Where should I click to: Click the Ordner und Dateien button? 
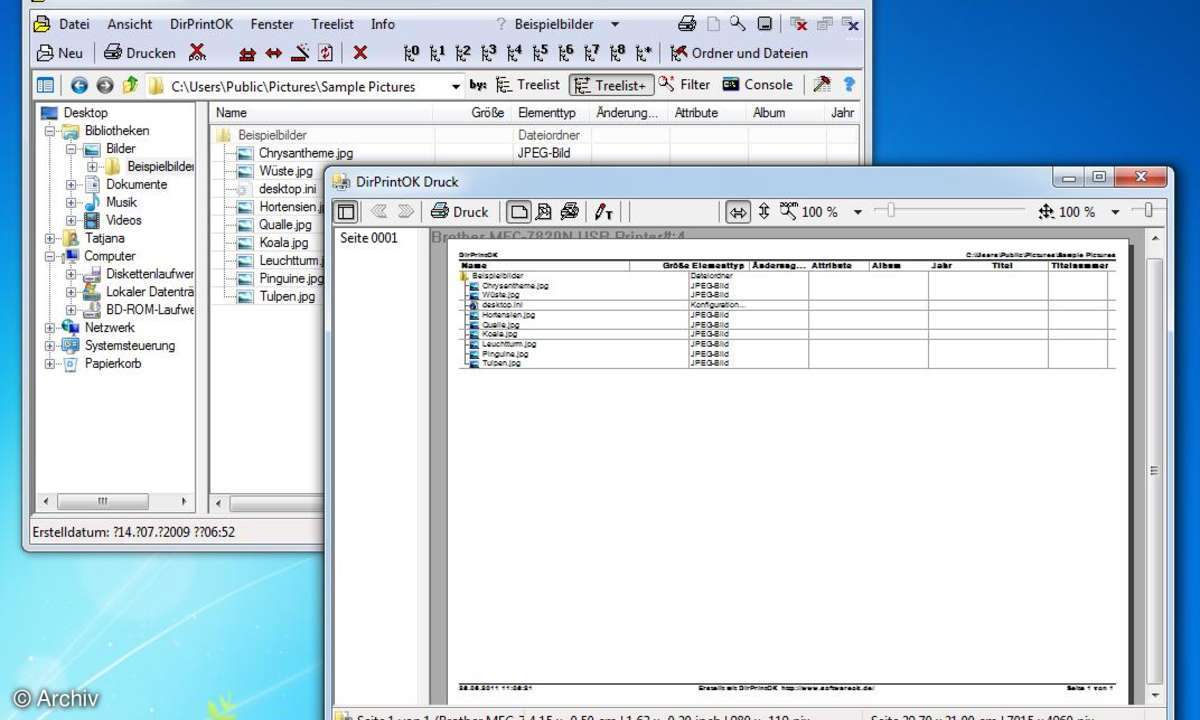(740, 53)
